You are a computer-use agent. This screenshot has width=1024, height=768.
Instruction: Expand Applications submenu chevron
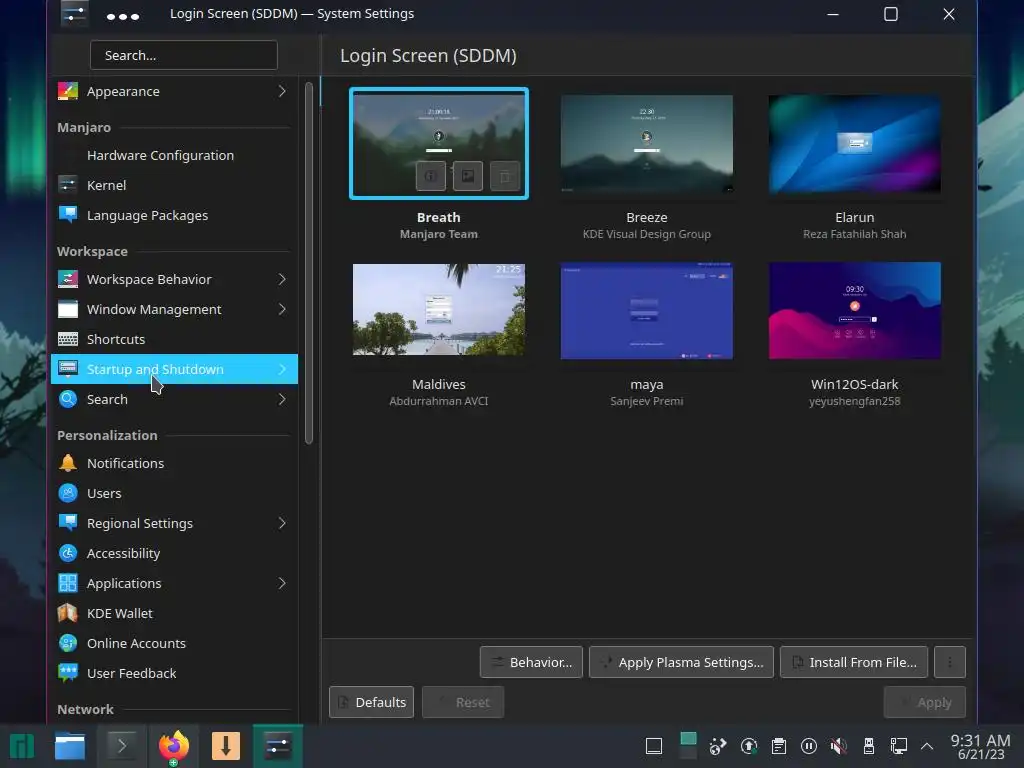282,583
